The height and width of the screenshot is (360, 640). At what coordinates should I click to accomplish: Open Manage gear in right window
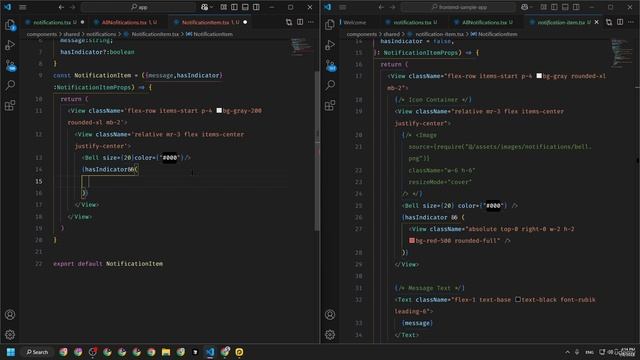[330, 335]
